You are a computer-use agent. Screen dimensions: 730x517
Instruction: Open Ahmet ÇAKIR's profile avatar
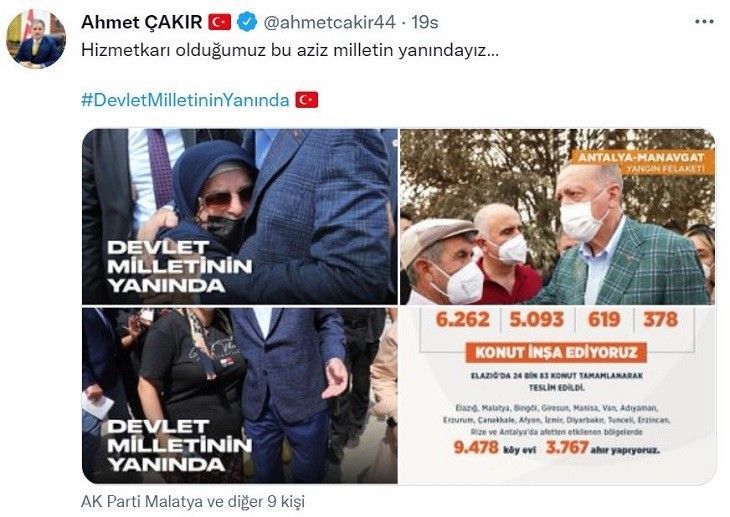pos(36,39)
